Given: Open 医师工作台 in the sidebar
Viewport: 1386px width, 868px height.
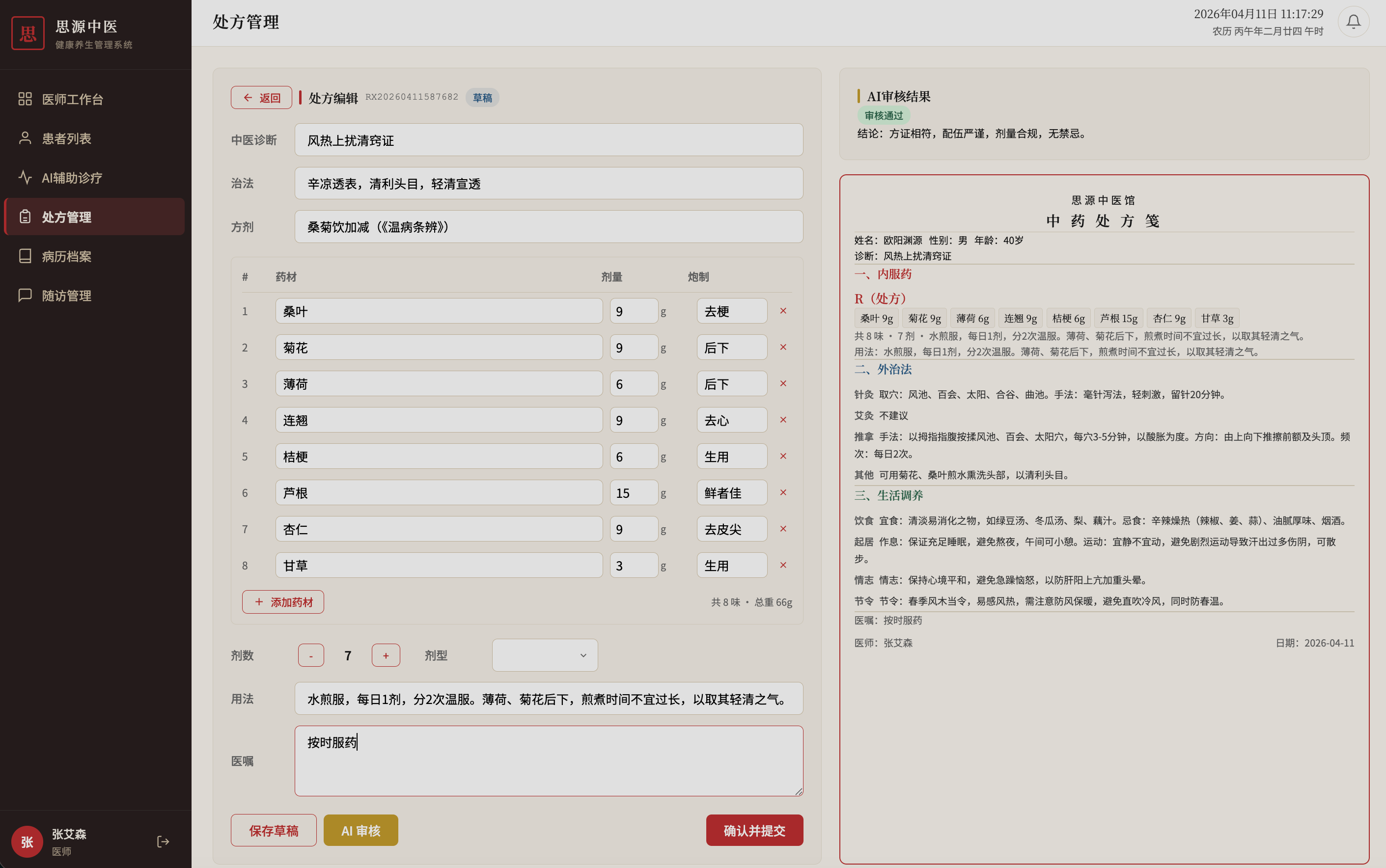Looking at the screenshot, I should [72, 99].
